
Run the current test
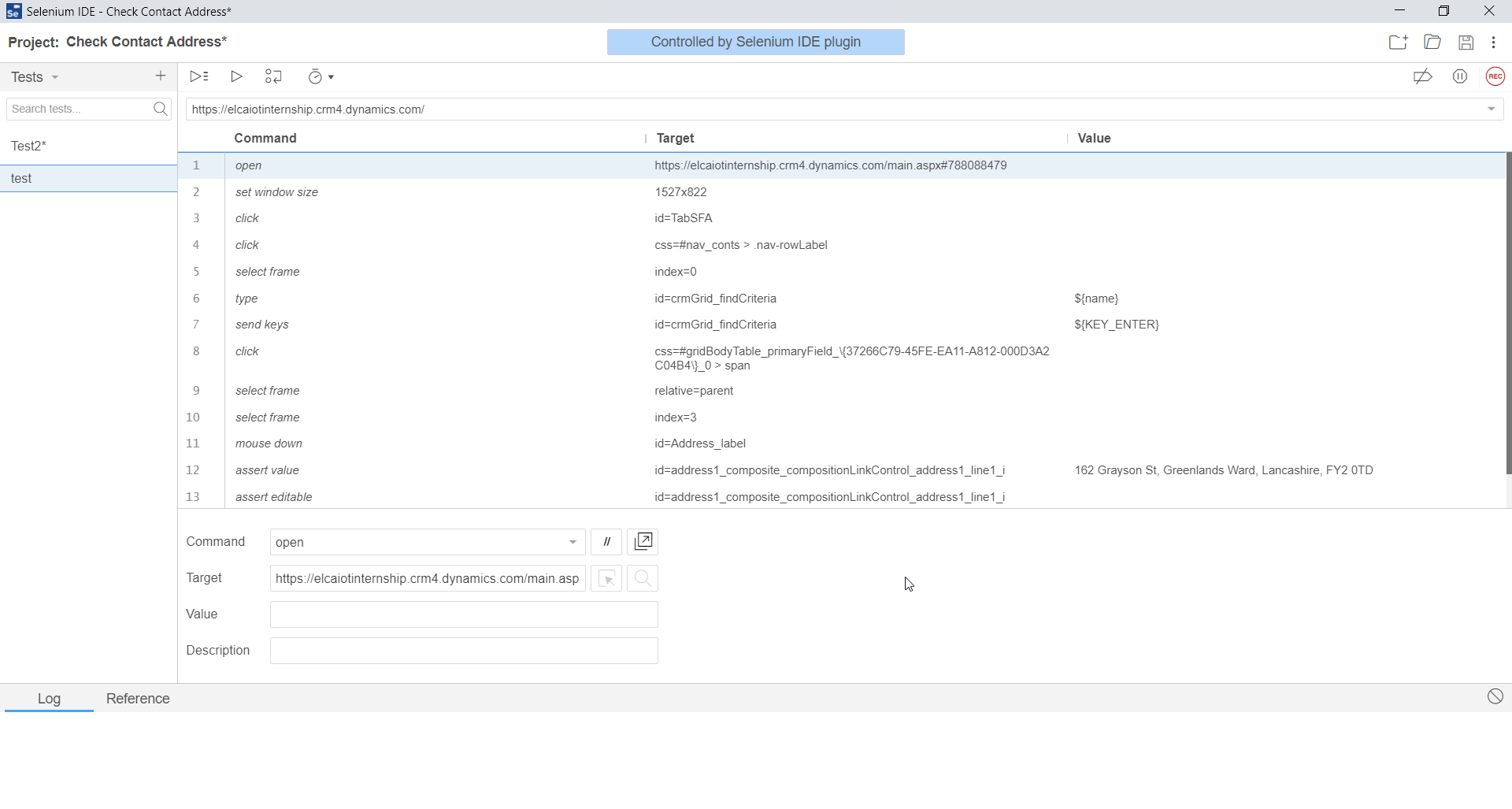(x=236, y=76)
